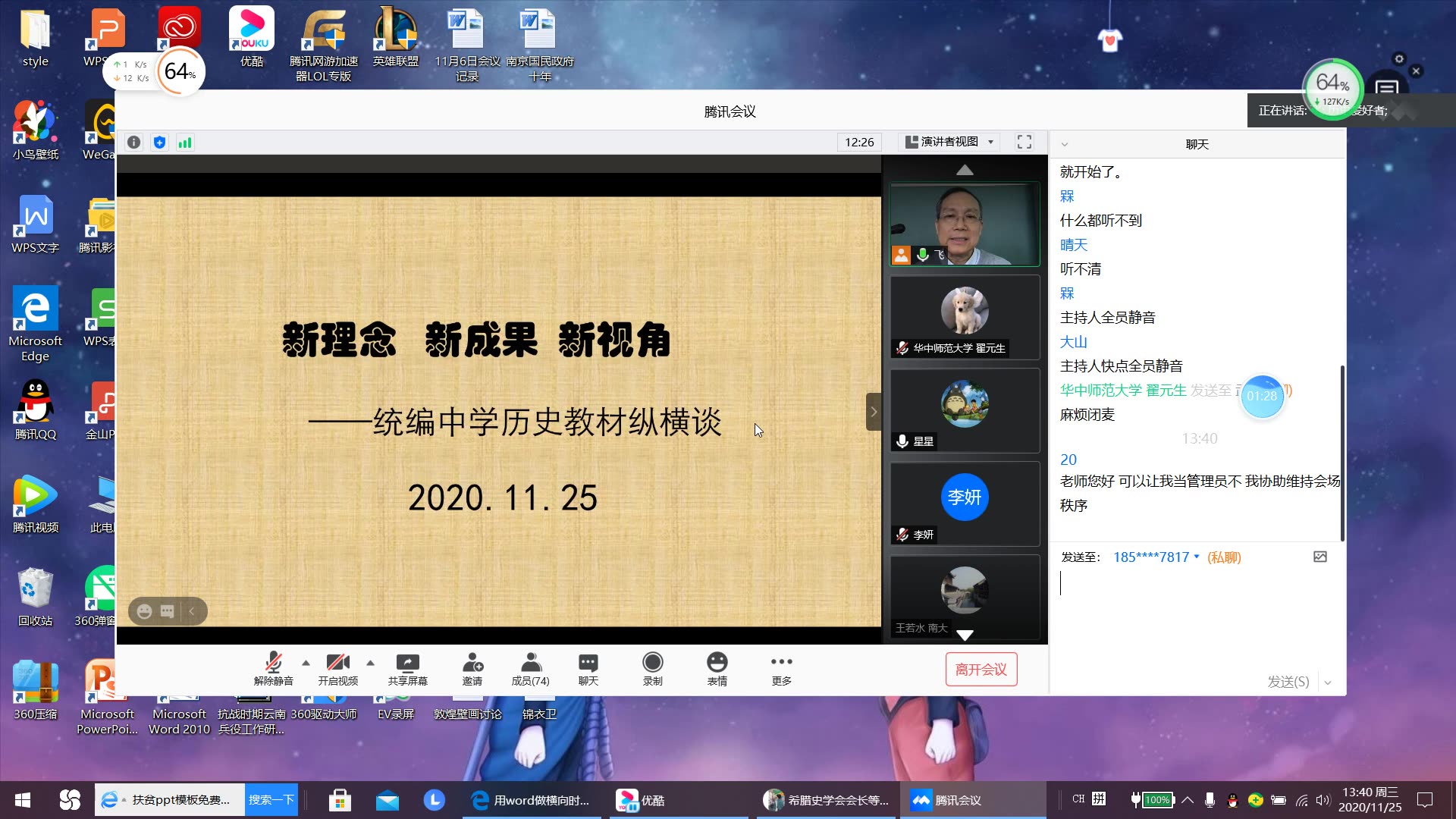
Task: Click the 离开会议 button
Action: [981, 669]
